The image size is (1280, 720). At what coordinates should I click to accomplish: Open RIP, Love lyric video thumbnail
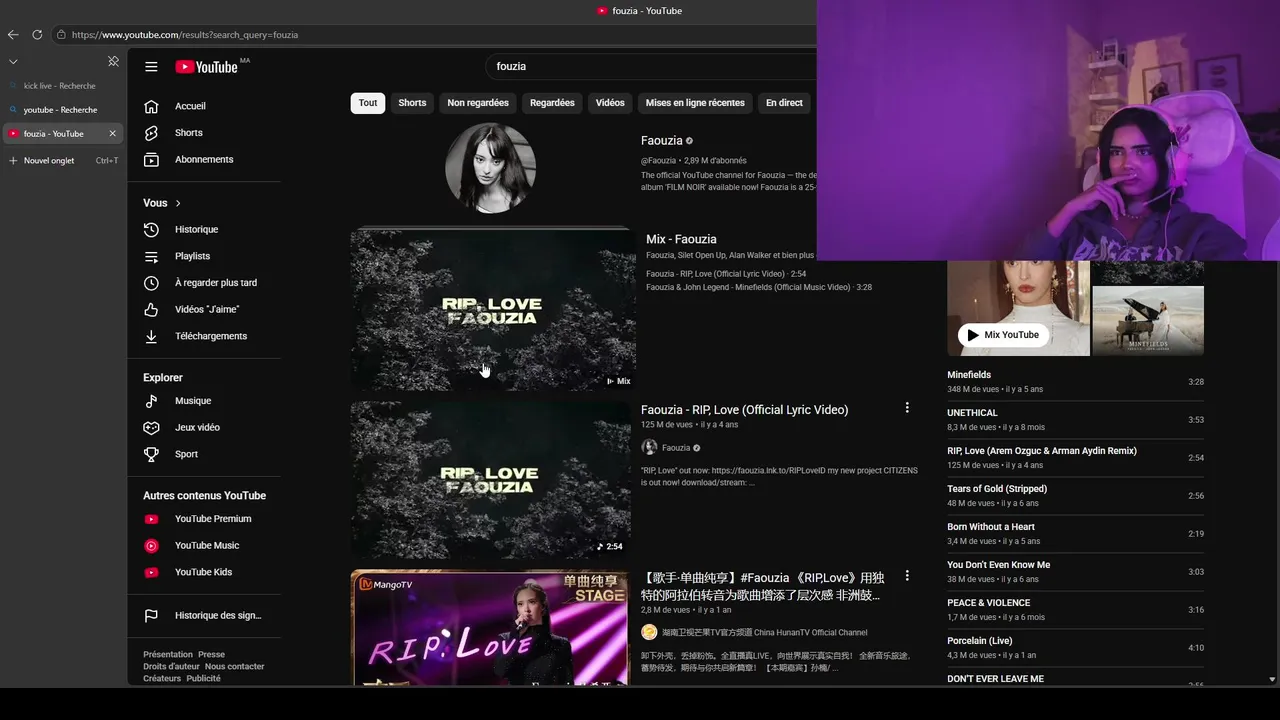[x=490, y=479]
